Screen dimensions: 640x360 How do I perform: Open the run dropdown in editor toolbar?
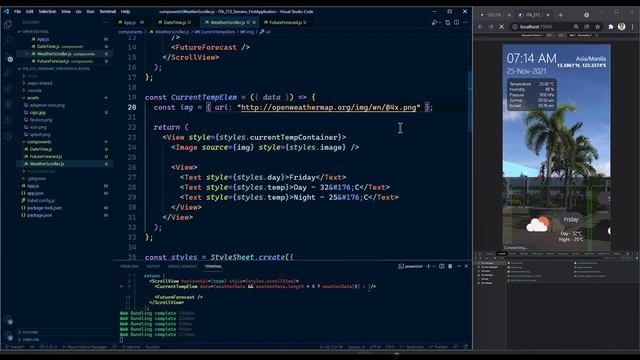[x=440, y=22]
